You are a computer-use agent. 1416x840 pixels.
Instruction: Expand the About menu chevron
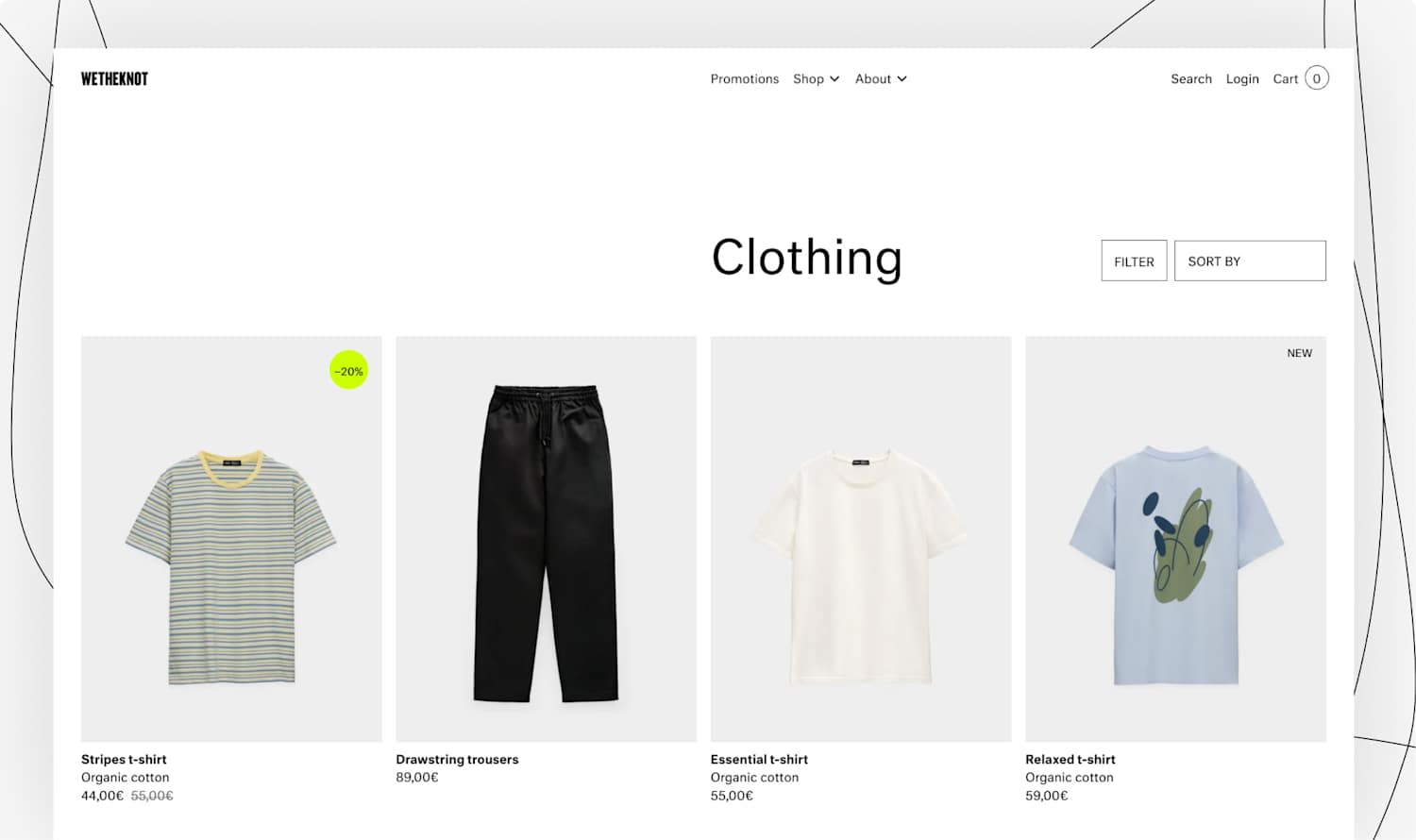[x=902, y=79]
